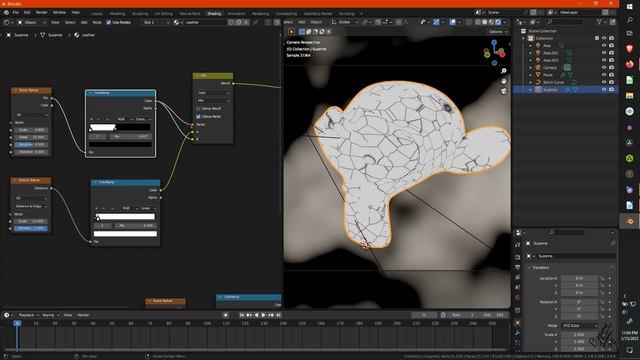Switch to the Layout workspace tab
Viewport: 640px width, 360px height.
coord(97,14)
